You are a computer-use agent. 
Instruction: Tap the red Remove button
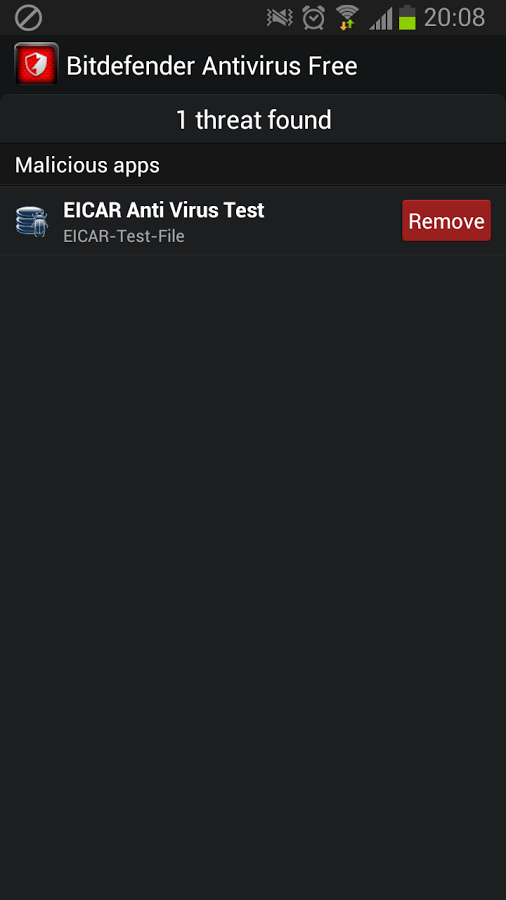point(446,220)
